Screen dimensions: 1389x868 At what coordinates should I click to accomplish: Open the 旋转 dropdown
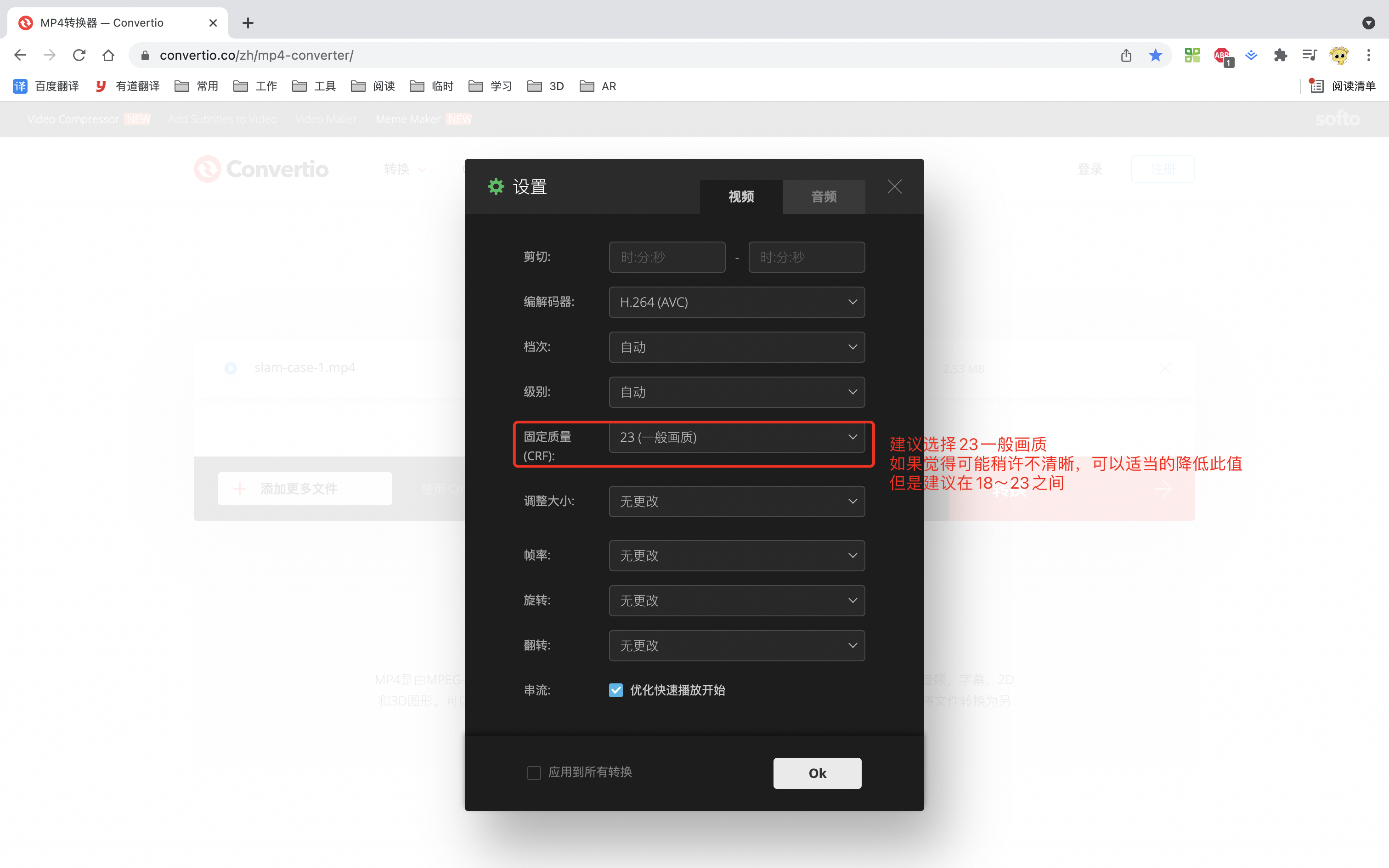point(736,601)
